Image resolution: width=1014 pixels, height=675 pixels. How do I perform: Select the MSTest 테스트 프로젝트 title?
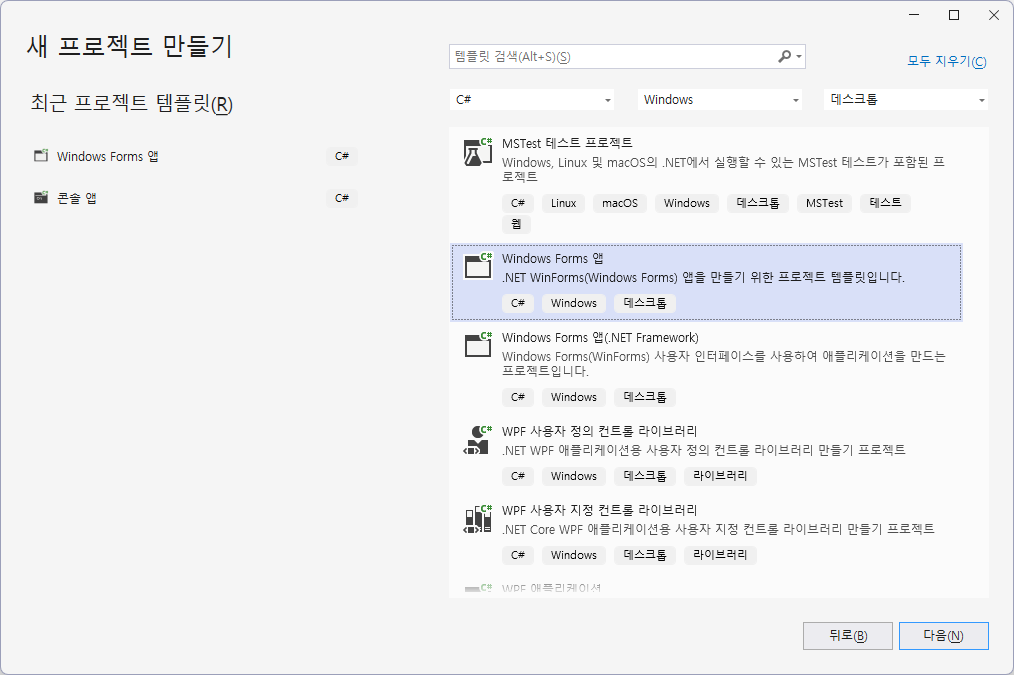click(567, 143)
